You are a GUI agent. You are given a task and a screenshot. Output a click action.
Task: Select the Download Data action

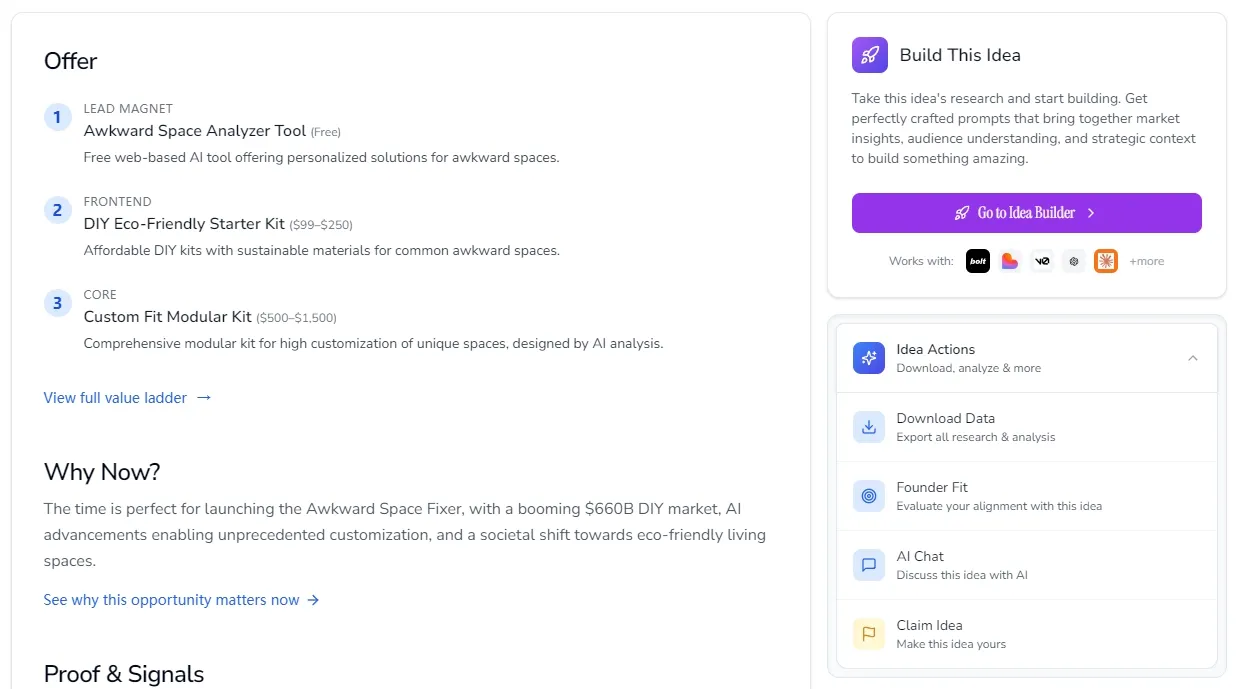tap(1026, 427)
